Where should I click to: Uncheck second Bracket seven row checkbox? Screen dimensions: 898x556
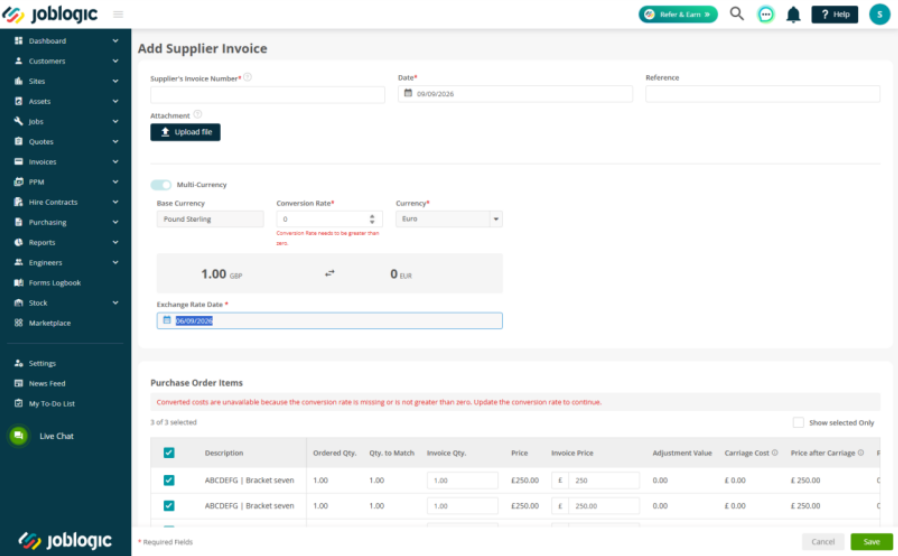tap(169, 505)
